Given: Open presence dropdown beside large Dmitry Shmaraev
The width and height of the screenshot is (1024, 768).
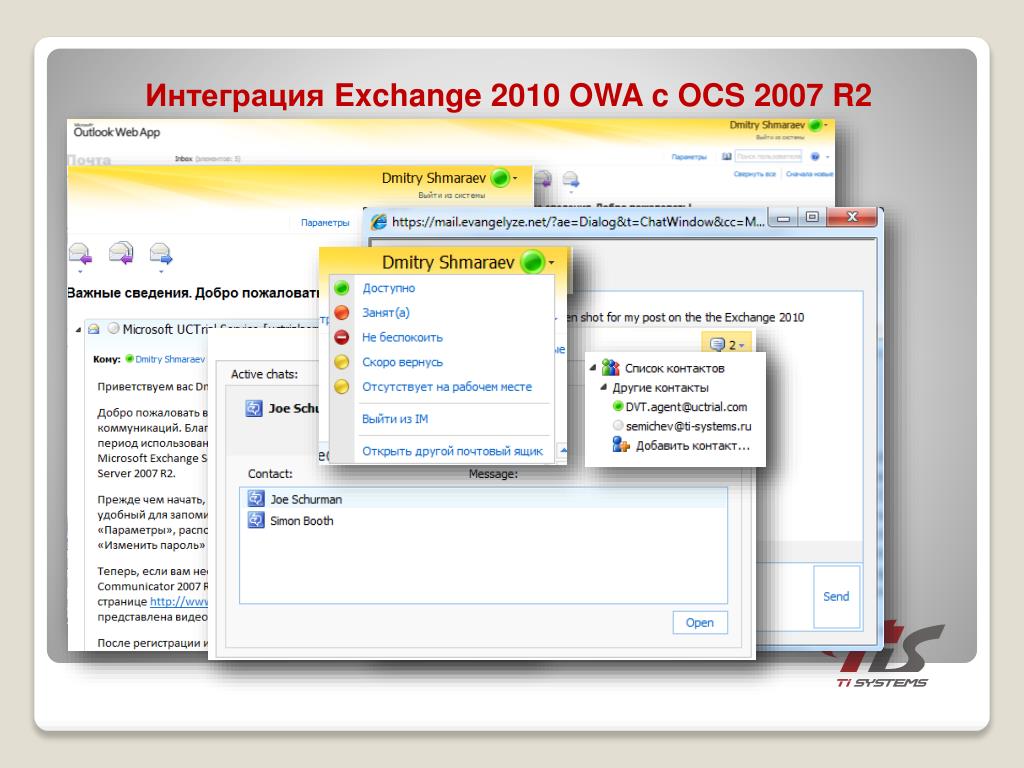Looking at the screenshot, I should (552, 263).
